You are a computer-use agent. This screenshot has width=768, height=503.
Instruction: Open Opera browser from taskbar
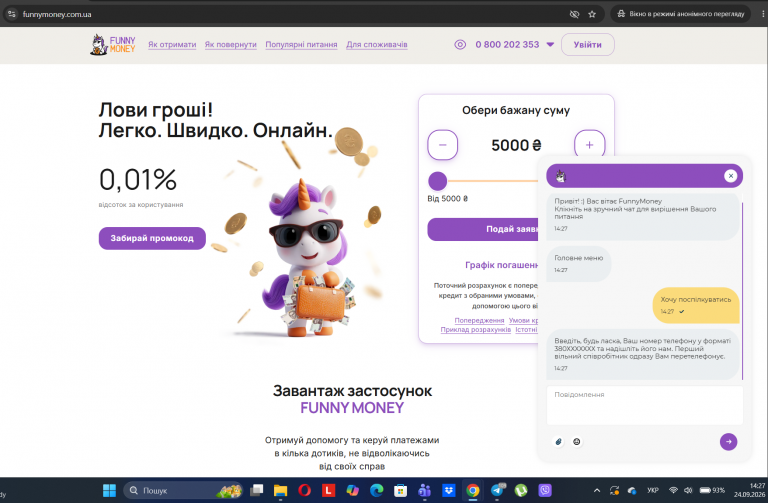[x=304, y=490]
